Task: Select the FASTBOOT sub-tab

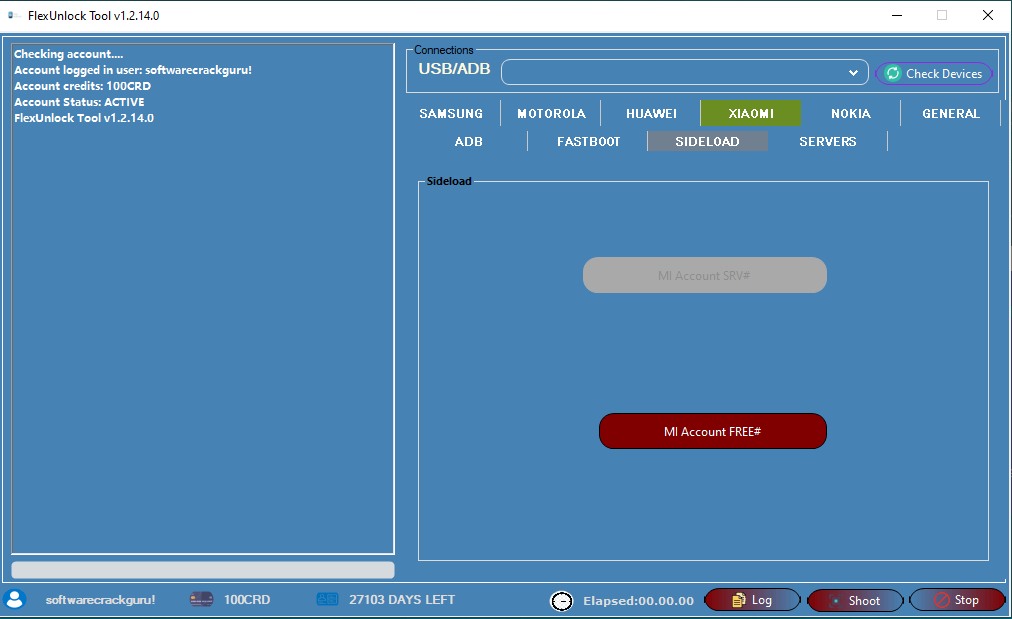Action: pyautogui.click(x=588, y=142)
